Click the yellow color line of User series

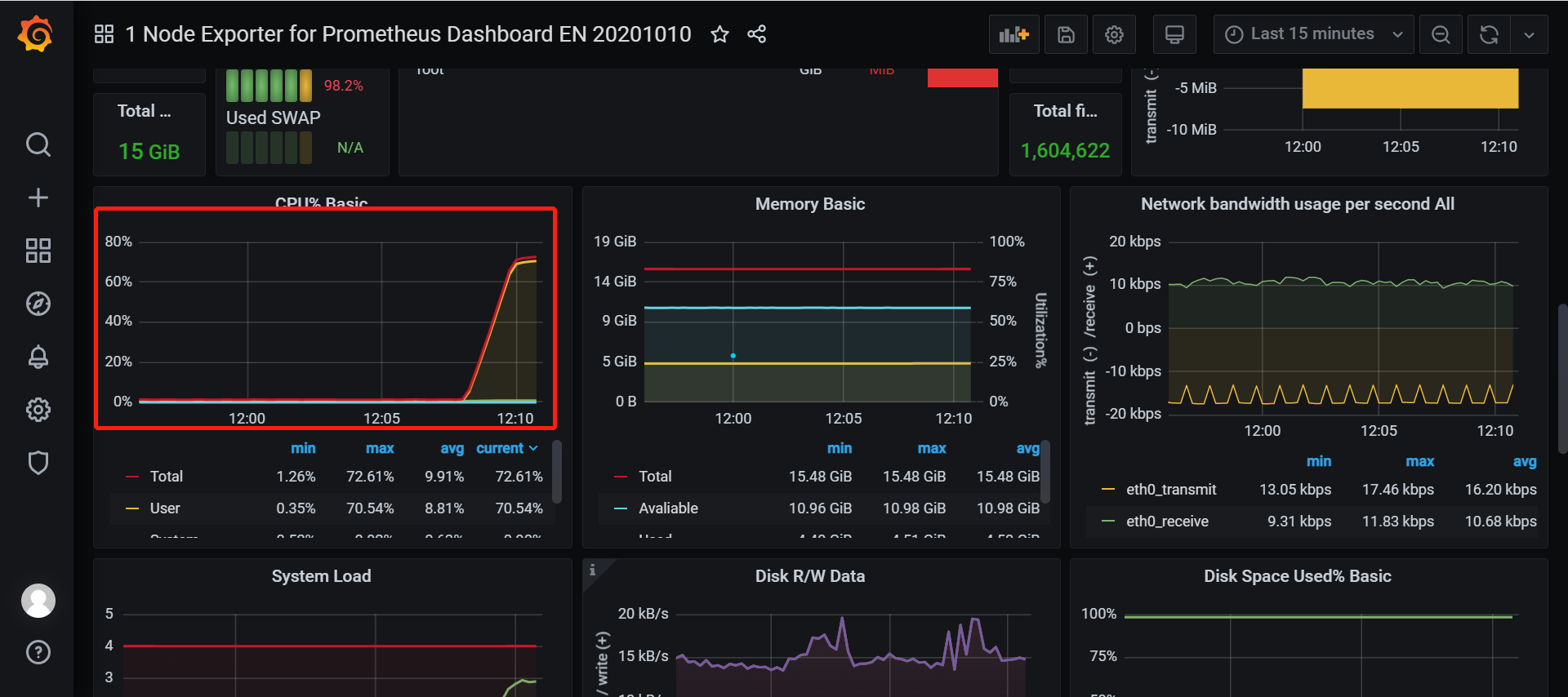[x=131, y=508]
